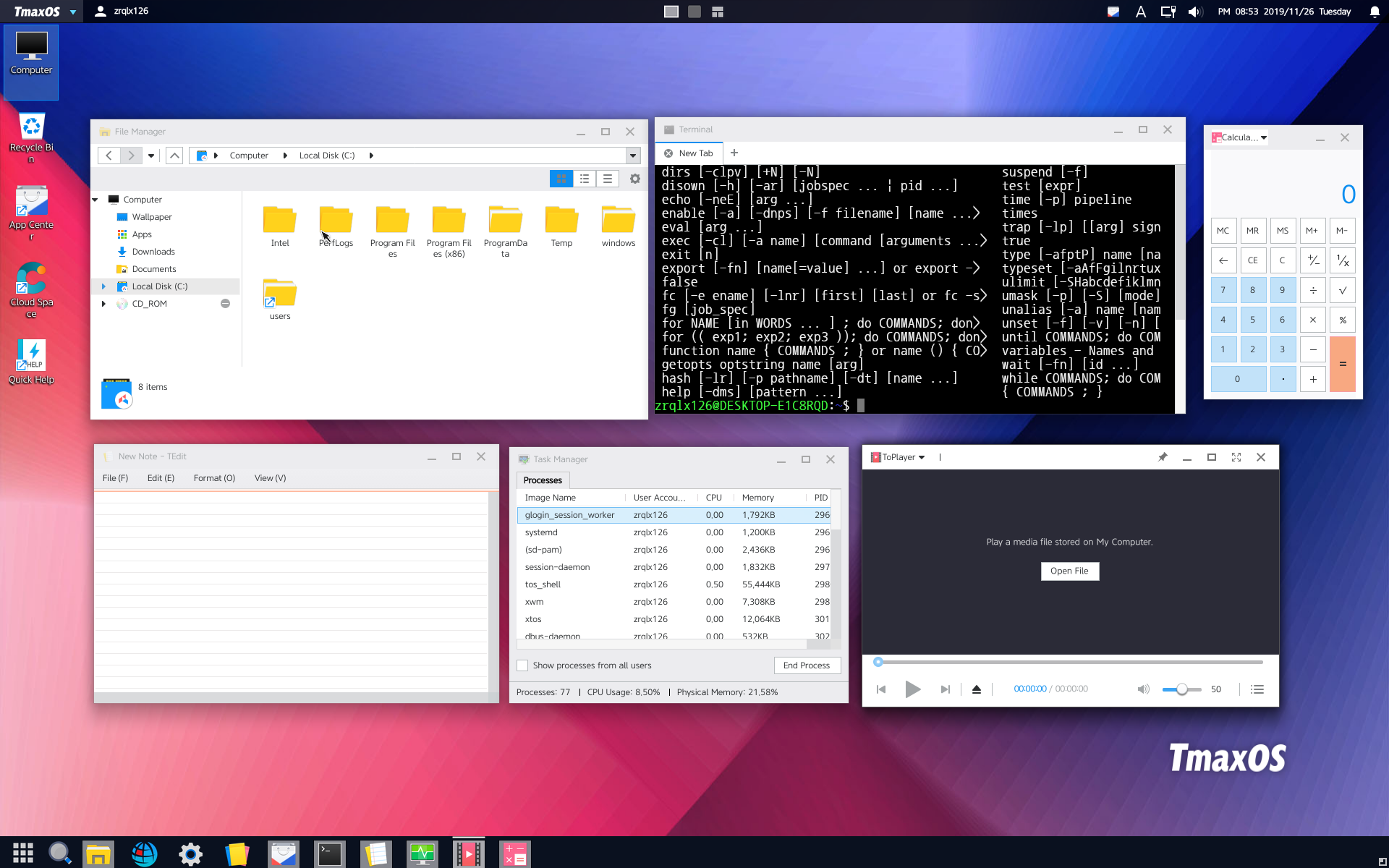Go up one folder level in File Manager
The width and height of the screenshot is (1389, 868).
tap(174, 156)
